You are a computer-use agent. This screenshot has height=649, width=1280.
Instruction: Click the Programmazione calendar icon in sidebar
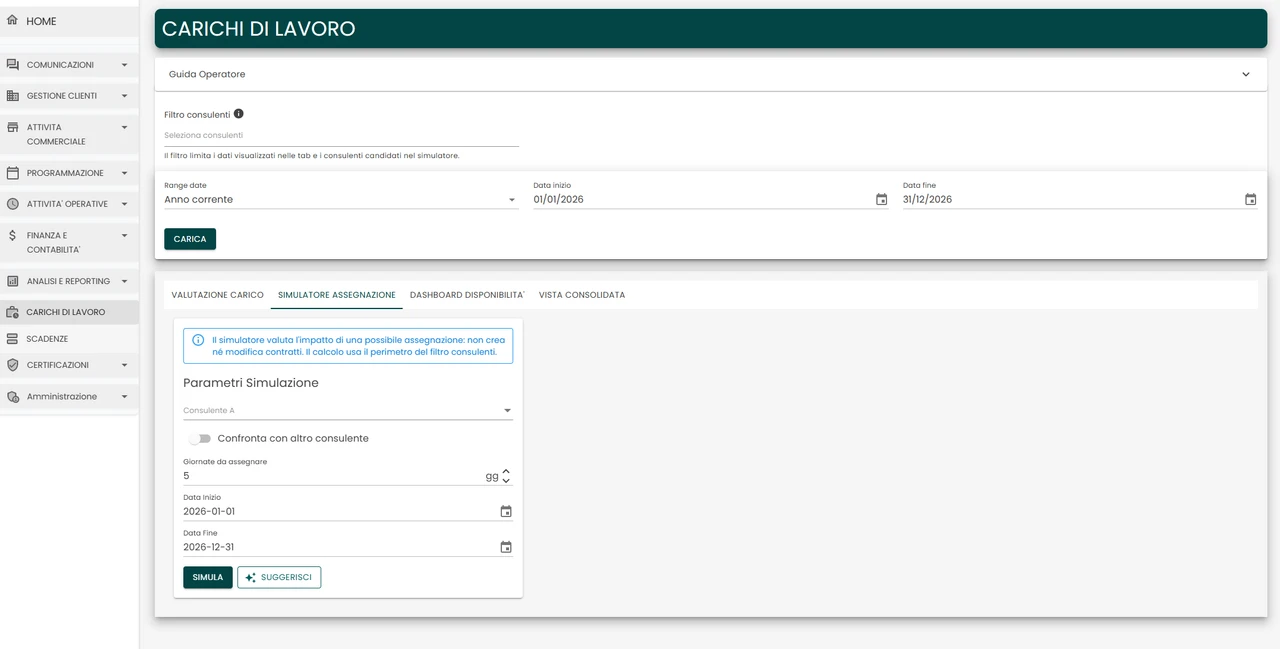pos(12,173)
